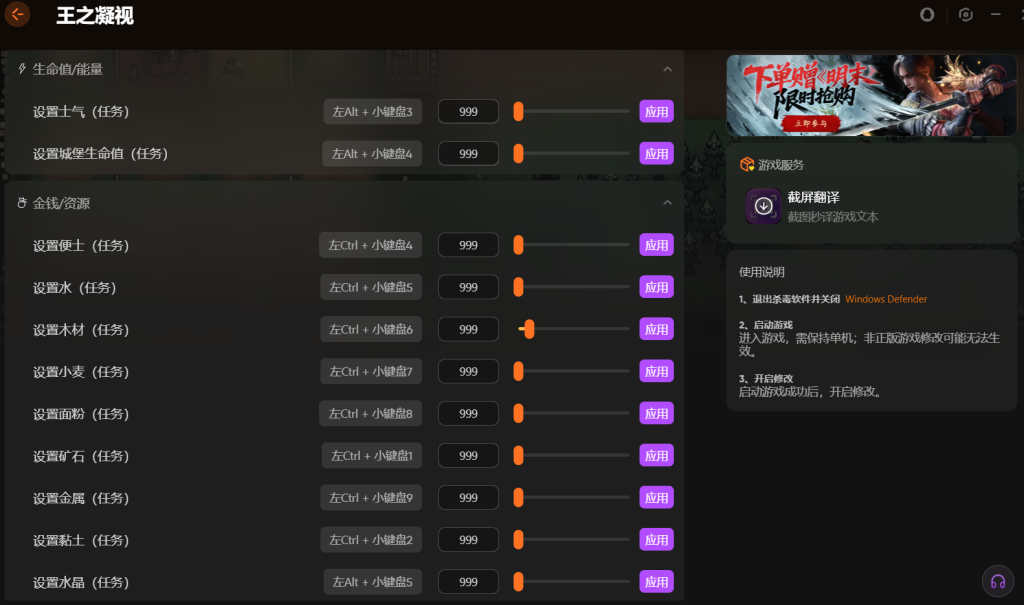Click the 截屏翻译 download icon
This screenshot has width=1024, height=605.
[763, 206]
